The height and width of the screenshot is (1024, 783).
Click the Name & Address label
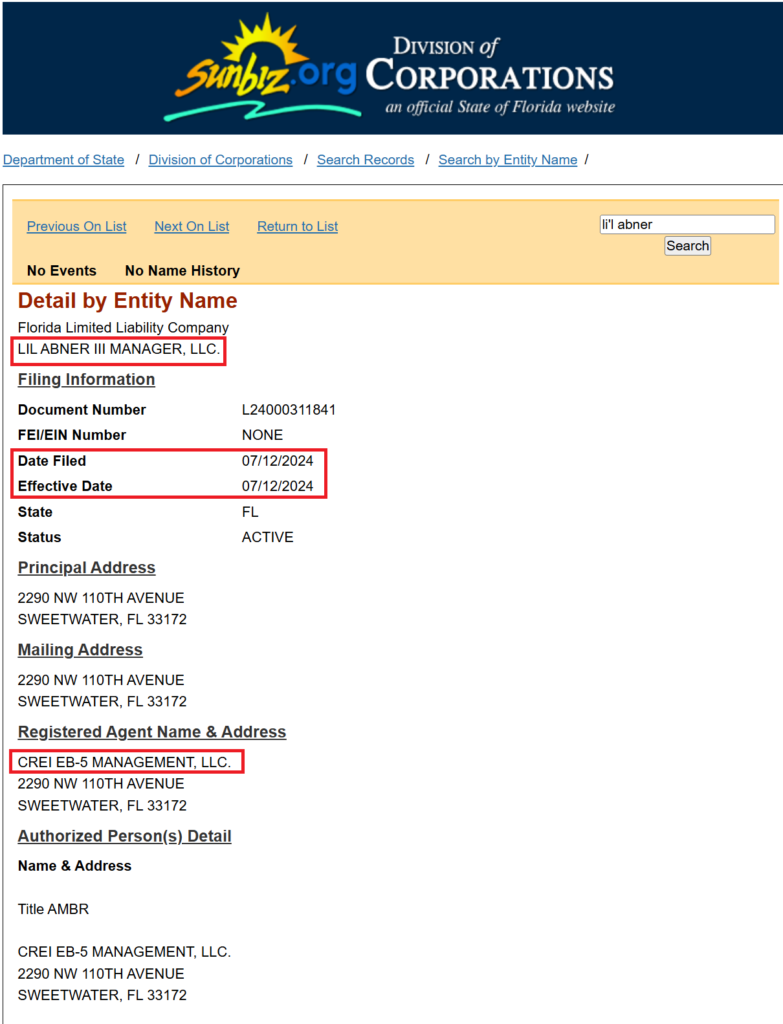74,866
